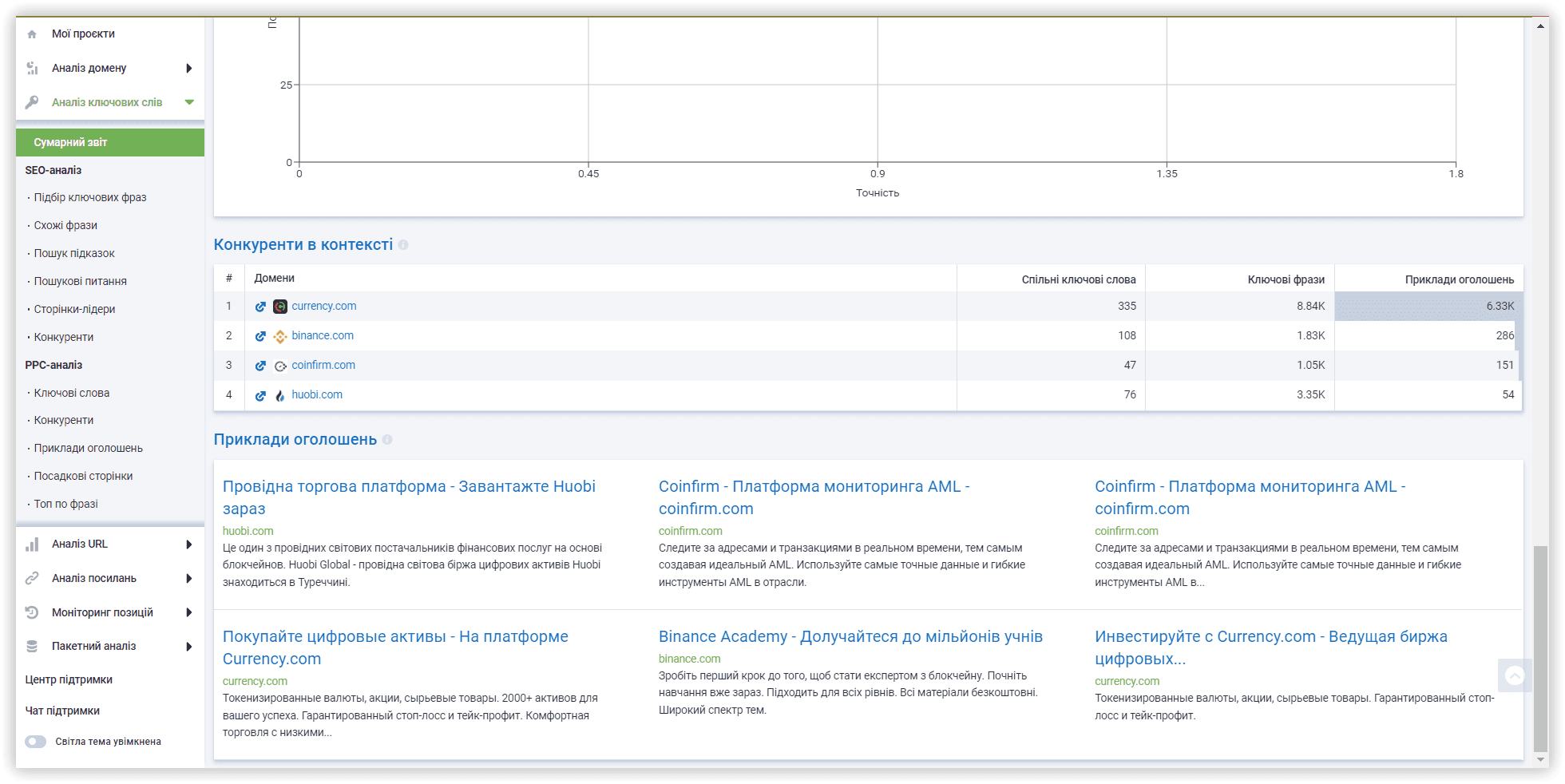This screenshot has width=1565, height=784.
Task: Open Підбір ключових фраз
Action: [x=90, y=197]
